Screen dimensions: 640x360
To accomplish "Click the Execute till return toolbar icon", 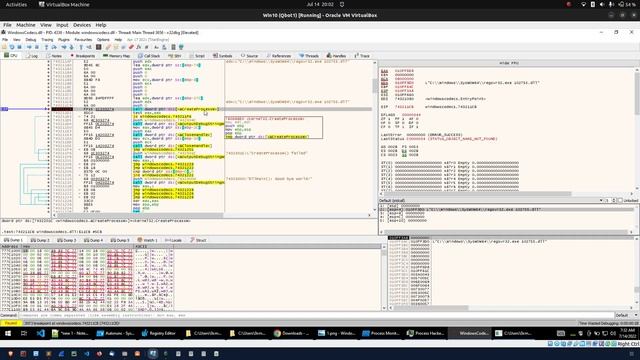I will [81, 47].
